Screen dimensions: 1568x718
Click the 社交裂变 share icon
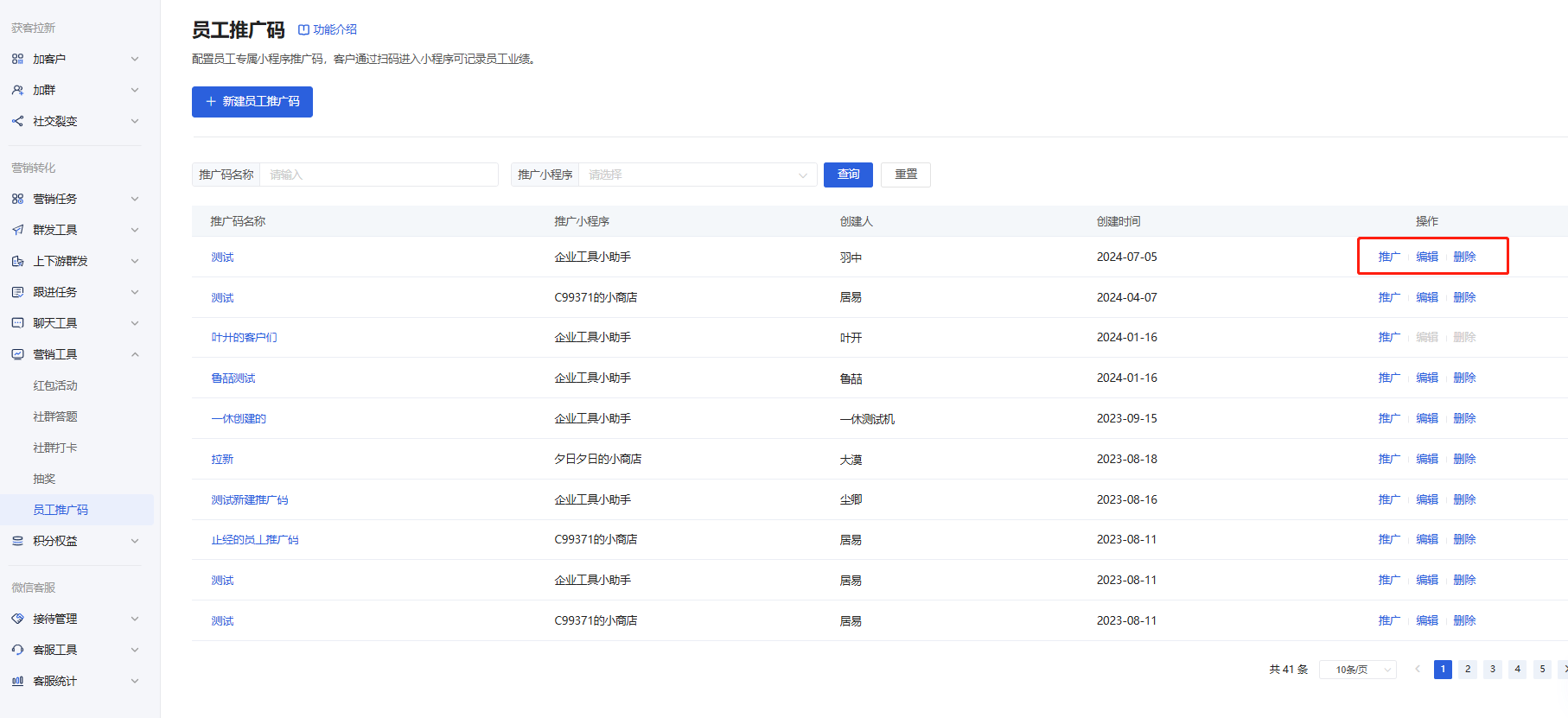(x=17, y=121)
